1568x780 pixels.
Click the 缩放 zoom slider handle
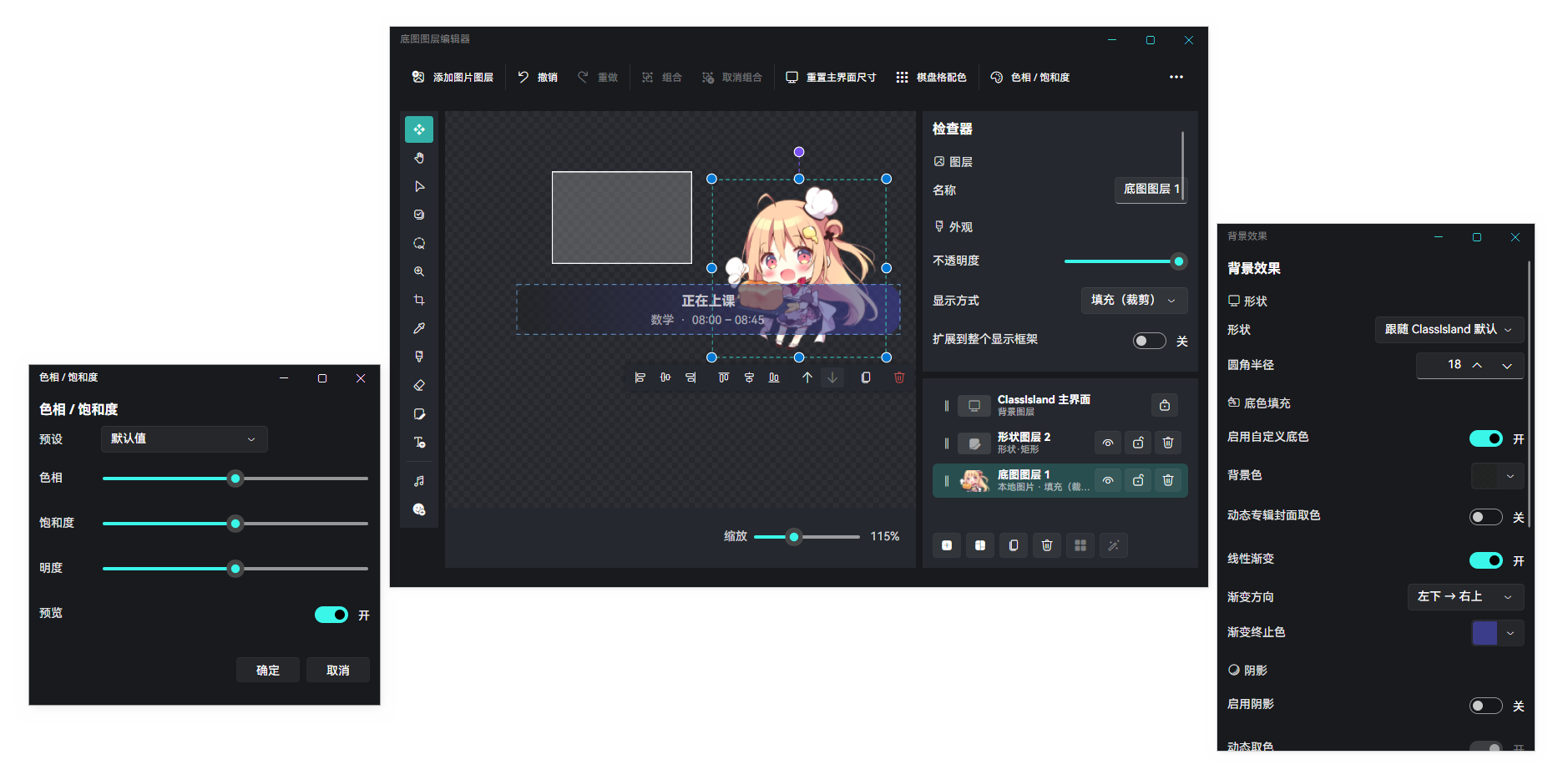coord(794,537)
